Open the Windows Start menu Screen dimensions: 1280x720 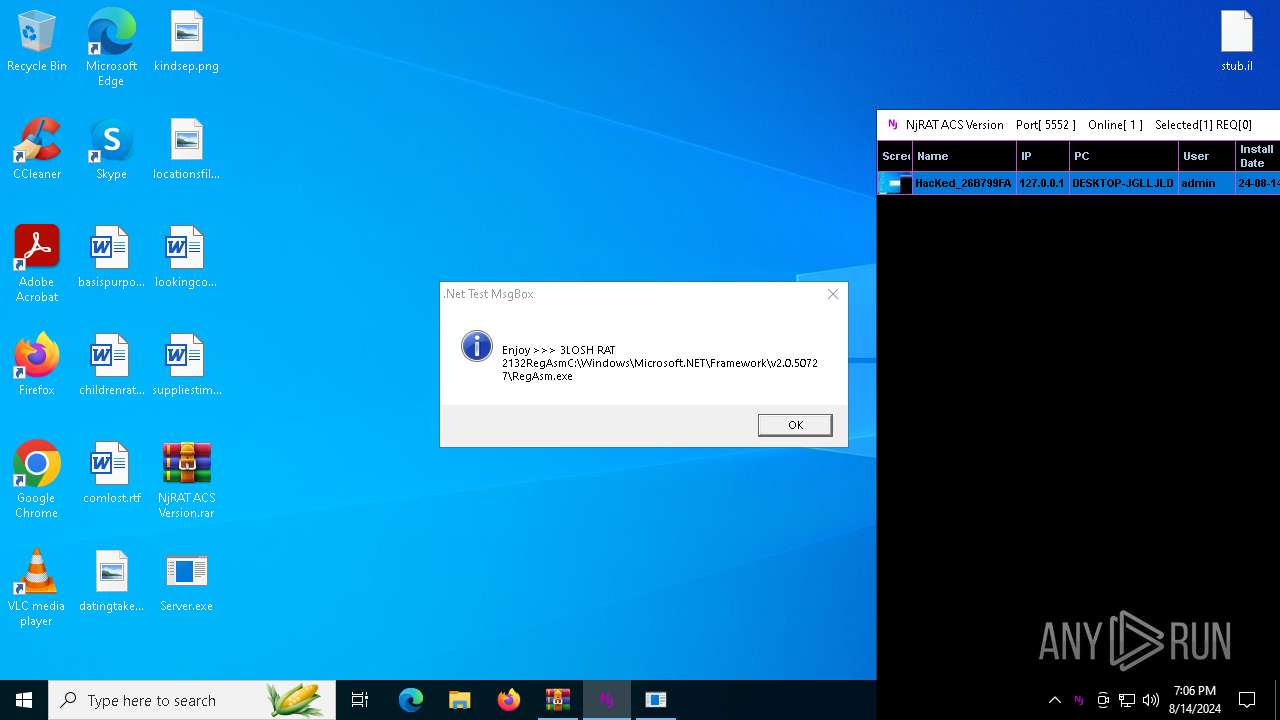[x=24, y=700]
